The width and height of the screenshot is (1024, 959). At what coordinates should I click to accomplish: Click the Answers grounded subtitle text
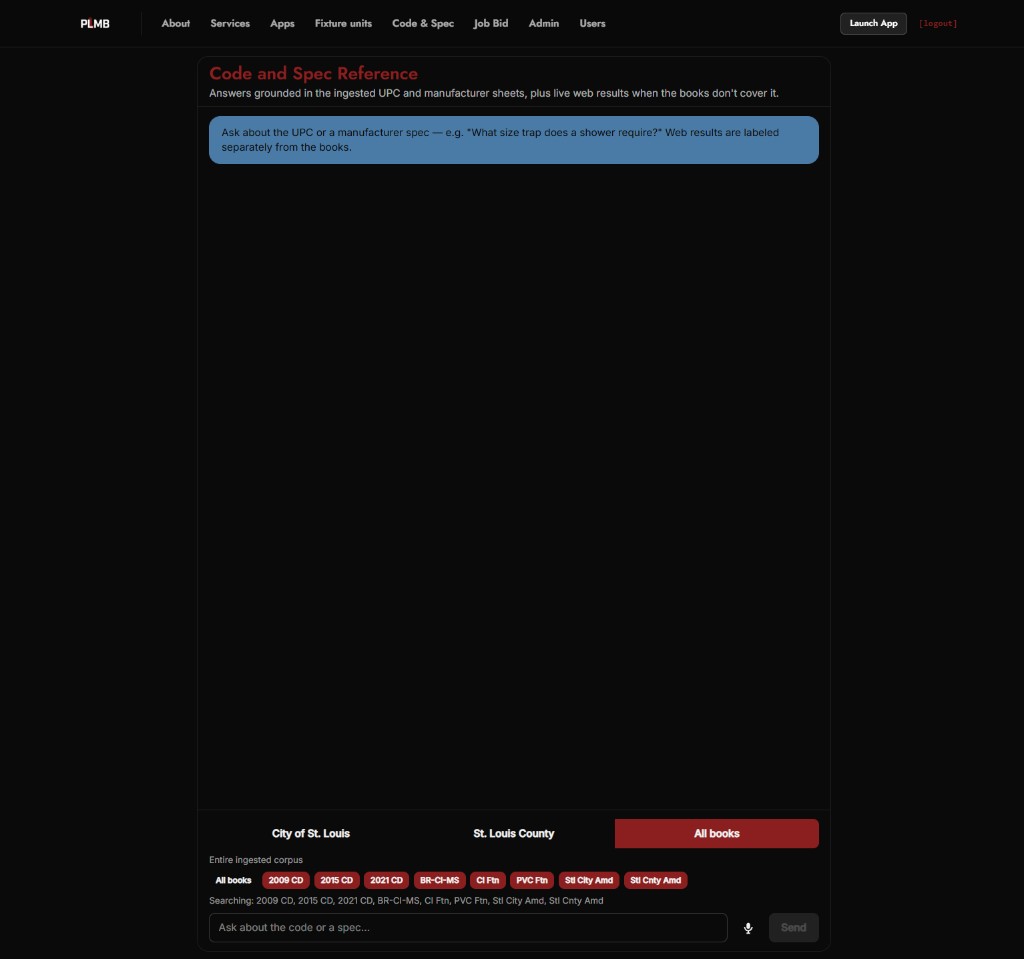(494, 93)
